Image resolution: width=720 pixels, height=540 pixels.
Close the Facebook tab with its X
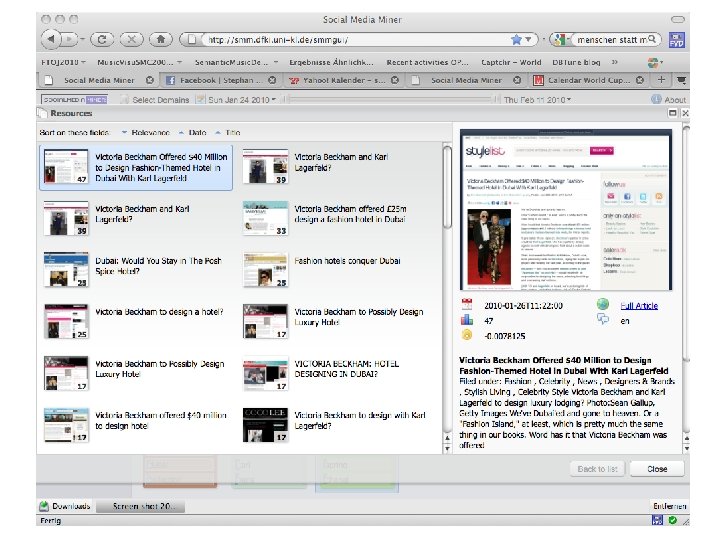(x=272, y=80)
